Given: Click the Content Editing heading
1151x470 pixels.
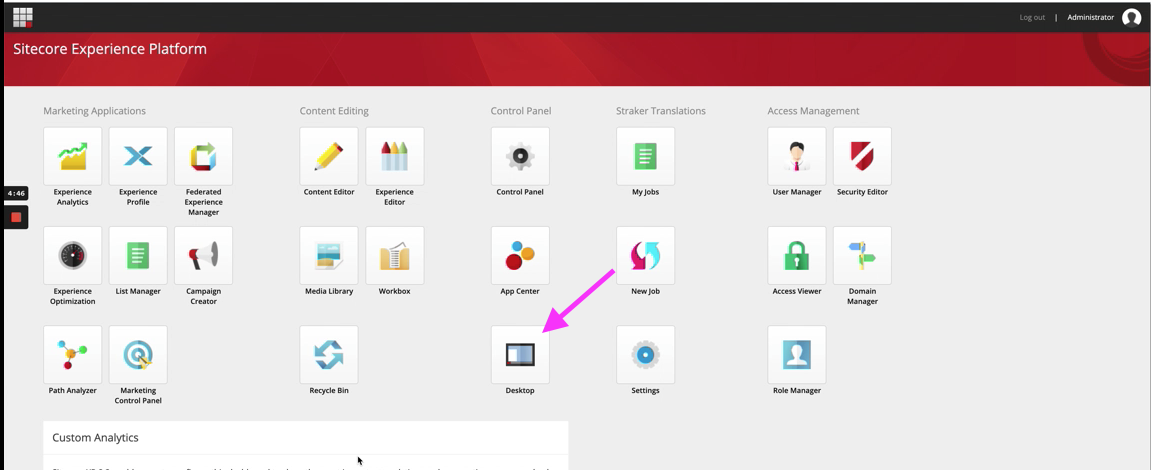Looking at the screenshot, I should (x=334, y=111).
